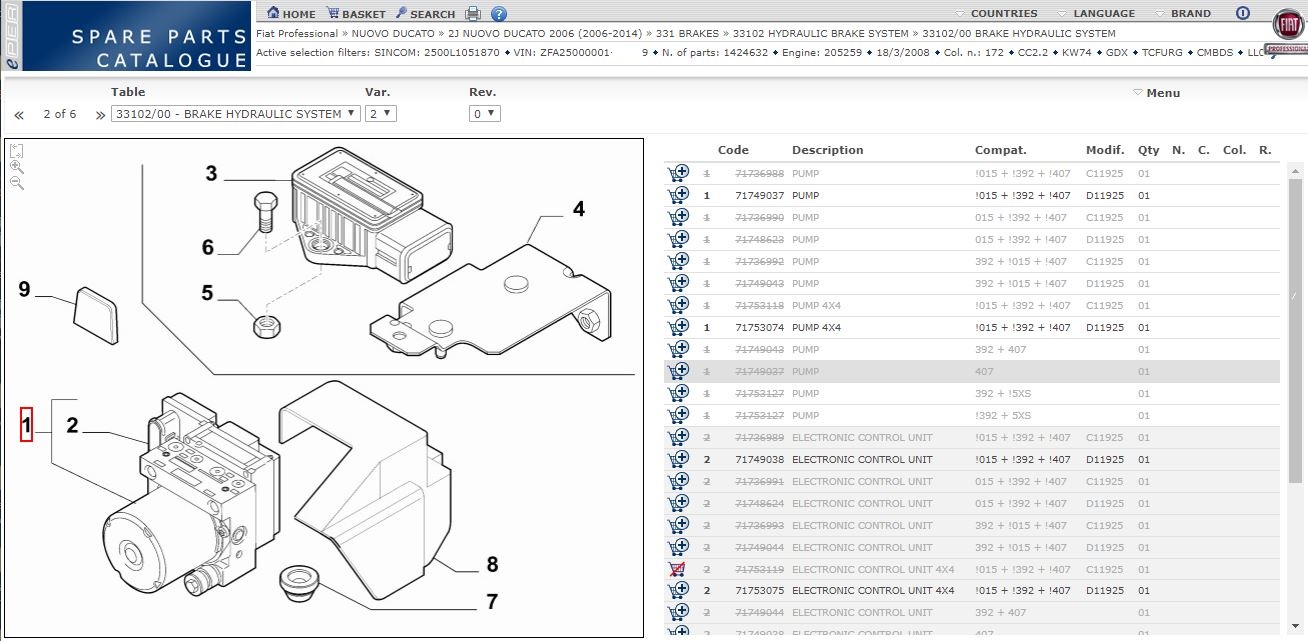This screenshot has width=1308, height=641.
Task: Follow the 33102 HYDRAULIC BRAKE SYSTEM breadcrumb
Action: [820, 33]
